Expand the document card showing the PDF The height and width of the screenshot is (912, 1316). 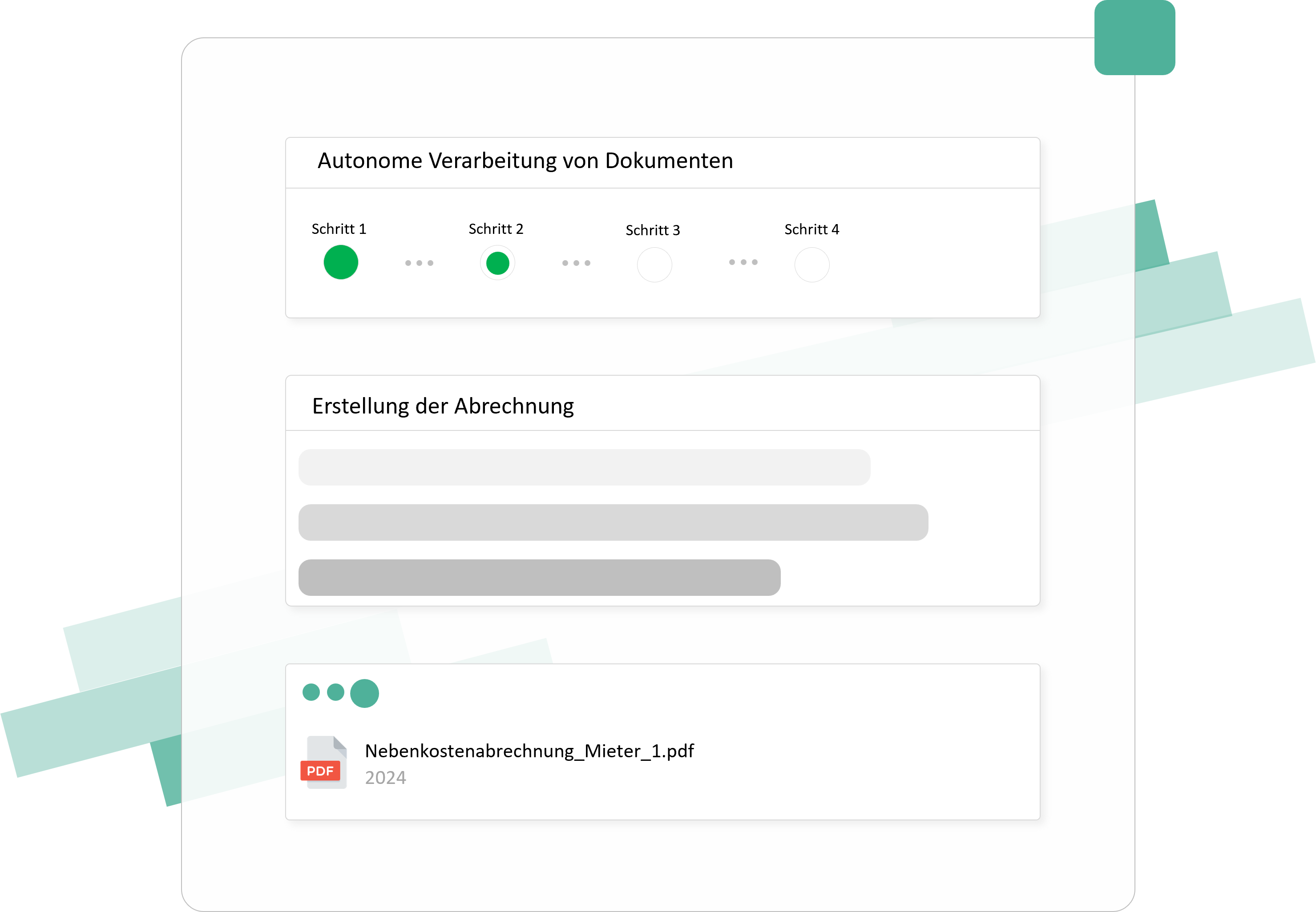[x=662, y=743]
